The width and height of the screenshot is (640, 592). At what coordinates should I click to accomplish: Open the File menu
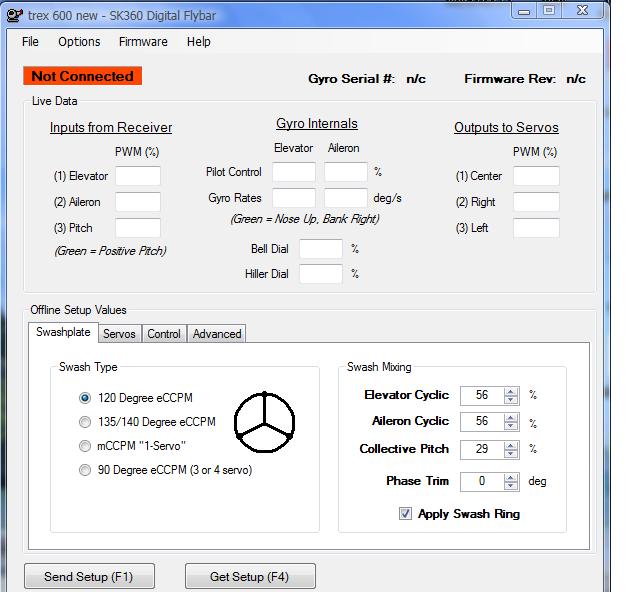[x=30, y=42]
